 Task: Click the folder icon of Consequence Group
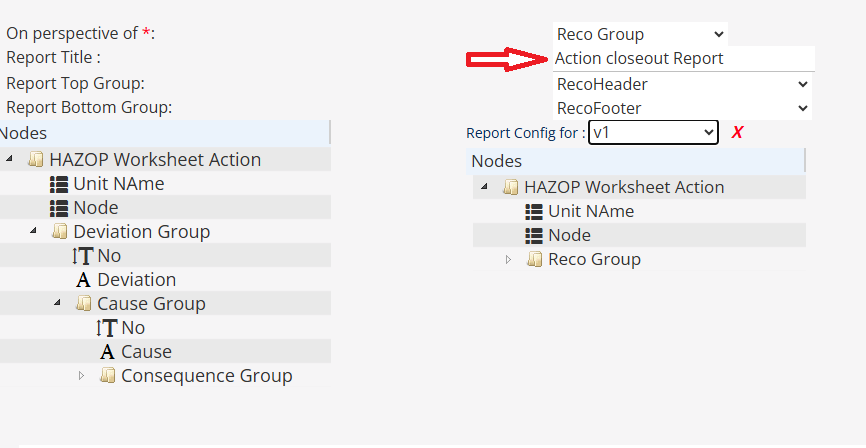click(108, 376)
